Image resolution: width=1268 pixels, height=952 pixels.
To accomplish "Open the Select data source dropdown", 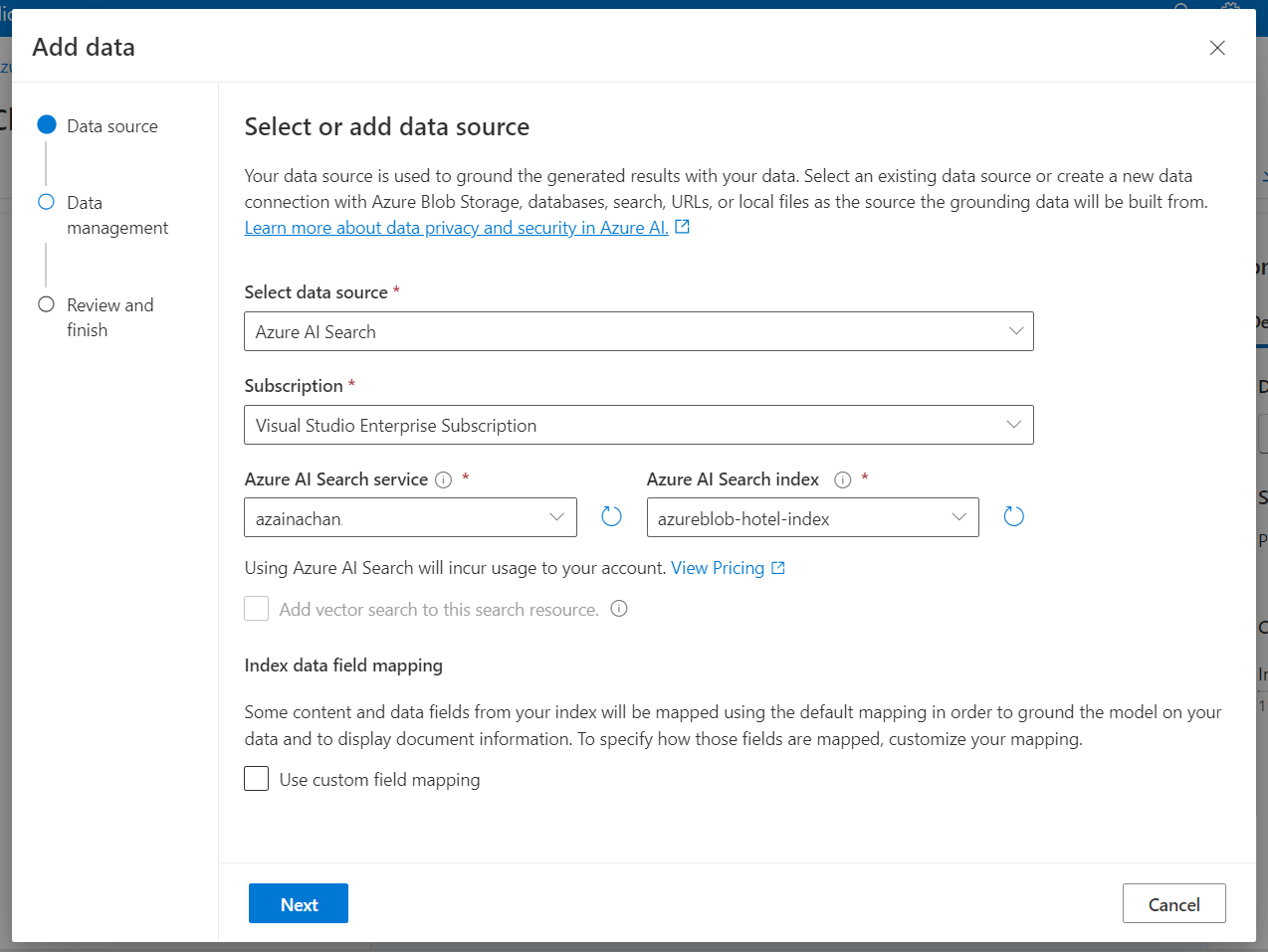I will (638, 331).
